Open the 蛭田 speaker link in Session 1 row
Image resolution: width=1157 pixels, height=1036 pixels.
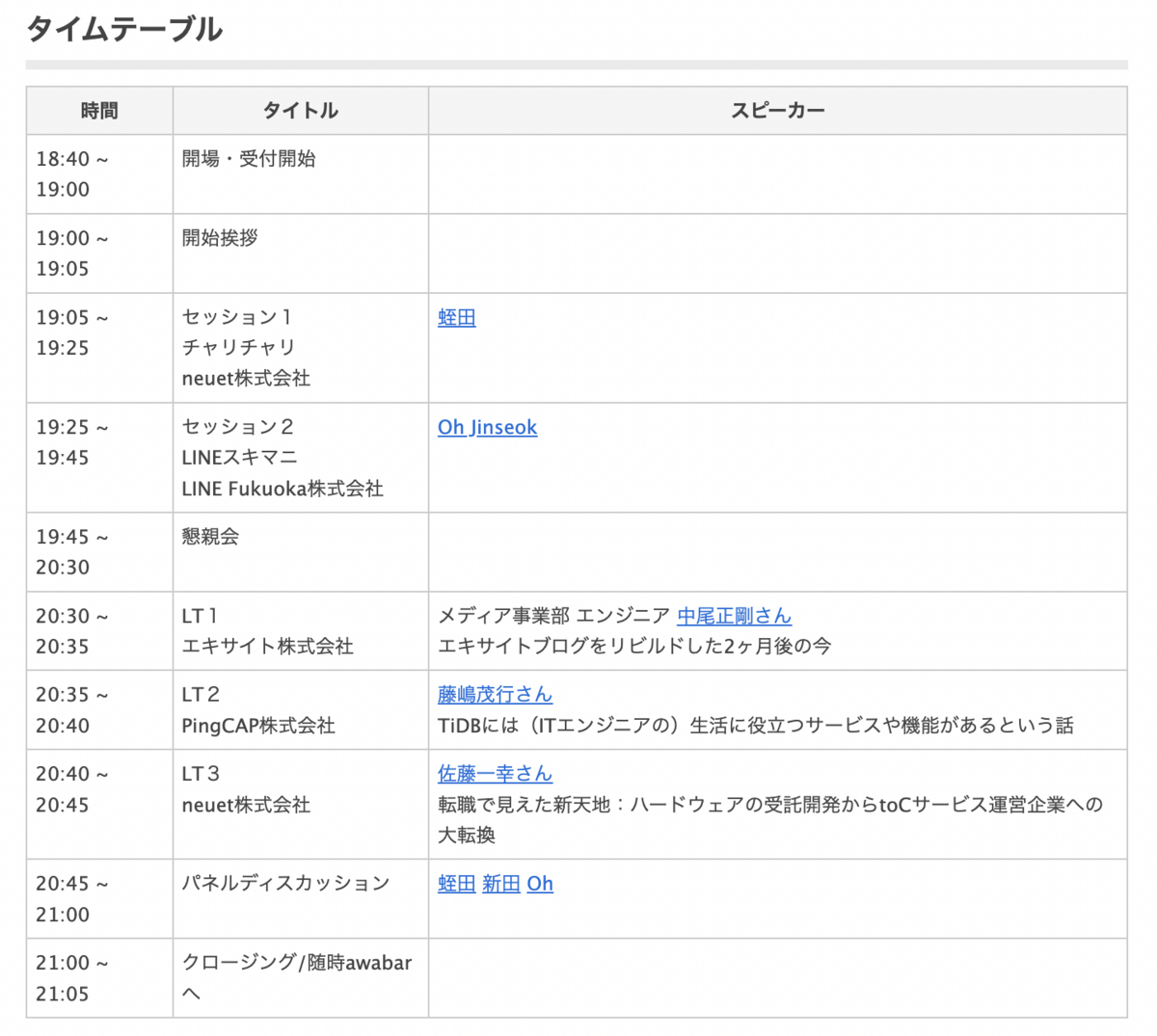pyautogui.click(x=456, y=317)
